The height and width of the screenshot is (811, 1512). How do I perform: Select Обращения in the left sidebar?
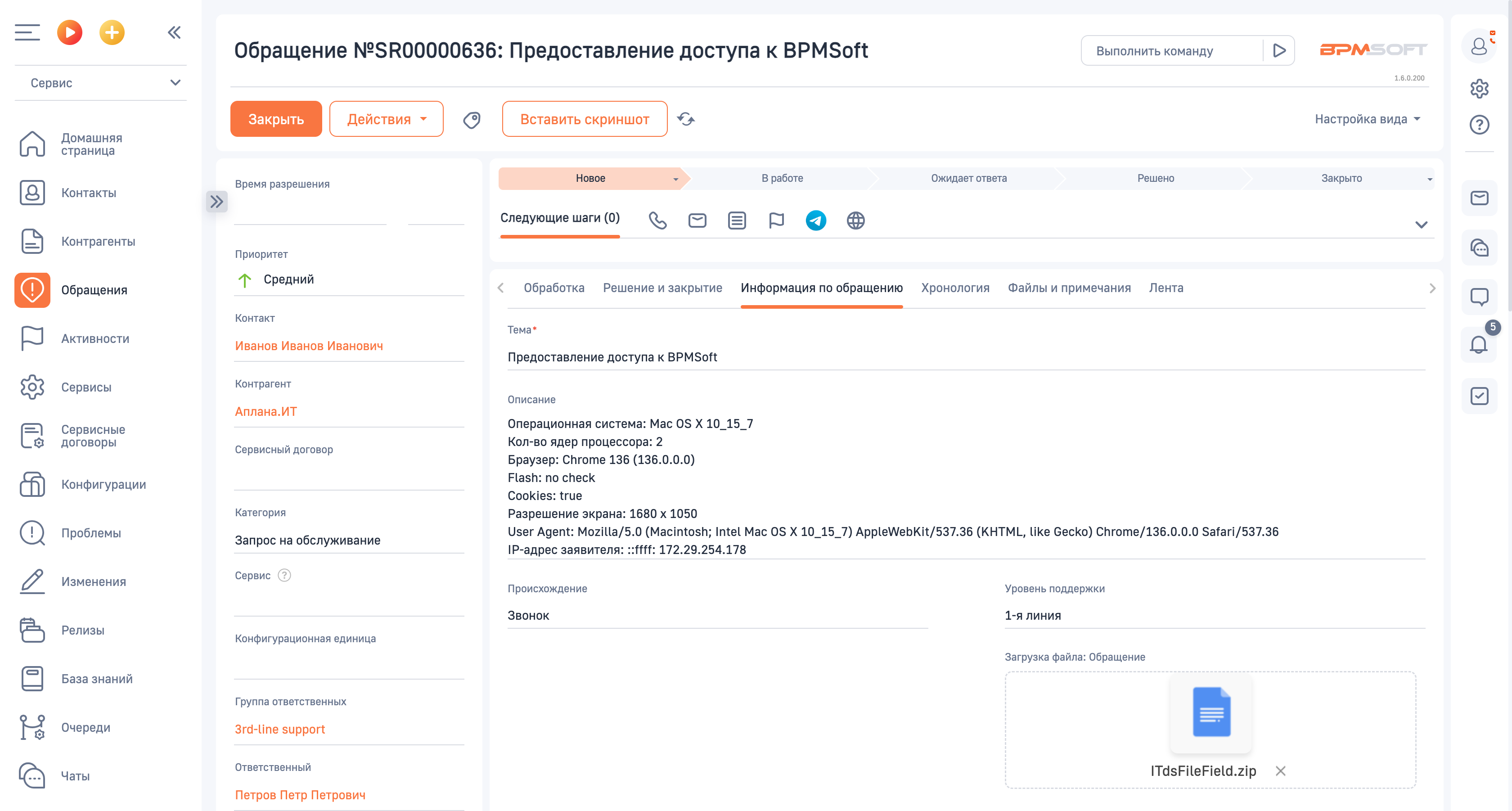click(x=94, y=290)
